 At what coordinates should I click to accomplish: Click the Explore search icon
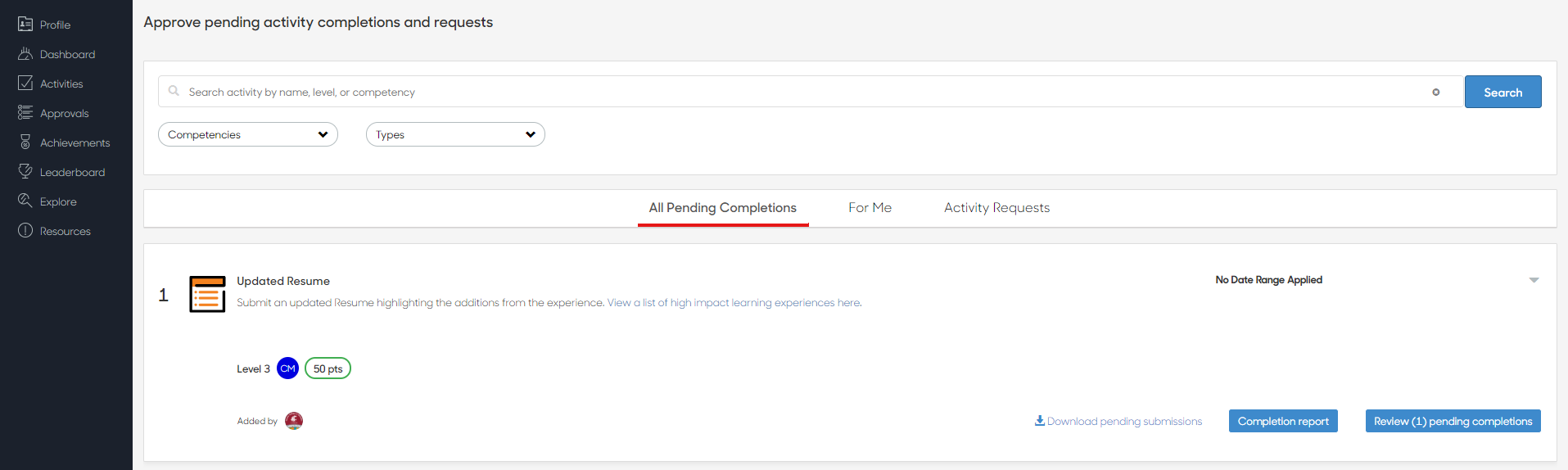tap(25, 201)
